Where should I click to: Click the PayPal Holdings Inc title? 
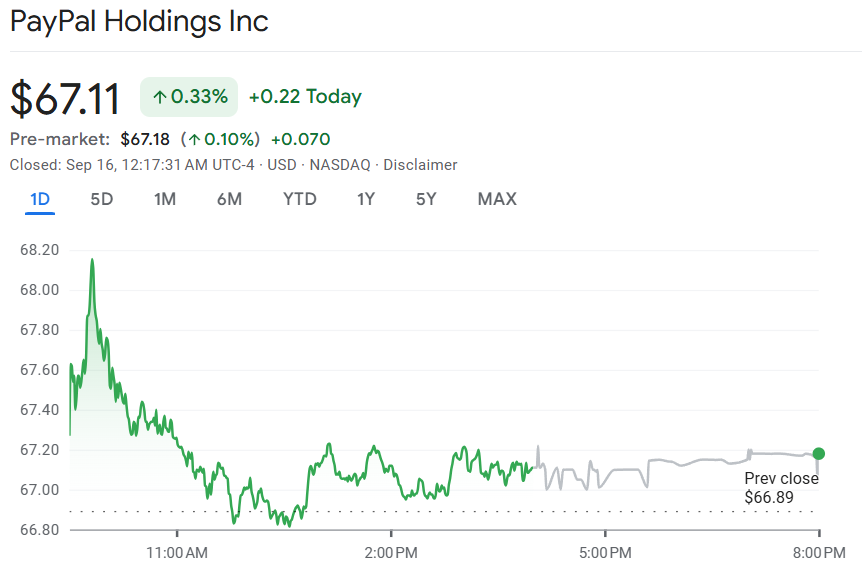(139, 21)
